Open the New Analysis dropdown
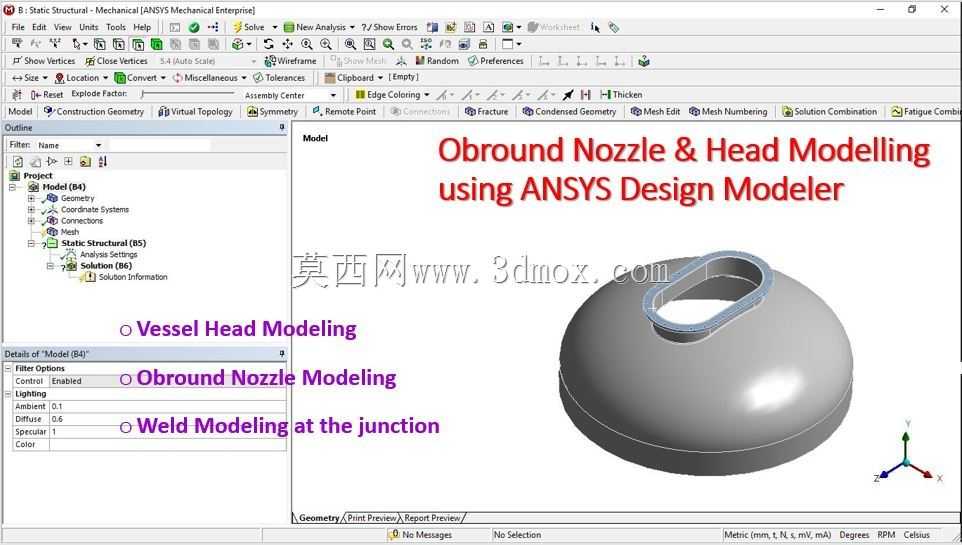This screenshot has height=545, width=962. (x=352, y=27)
